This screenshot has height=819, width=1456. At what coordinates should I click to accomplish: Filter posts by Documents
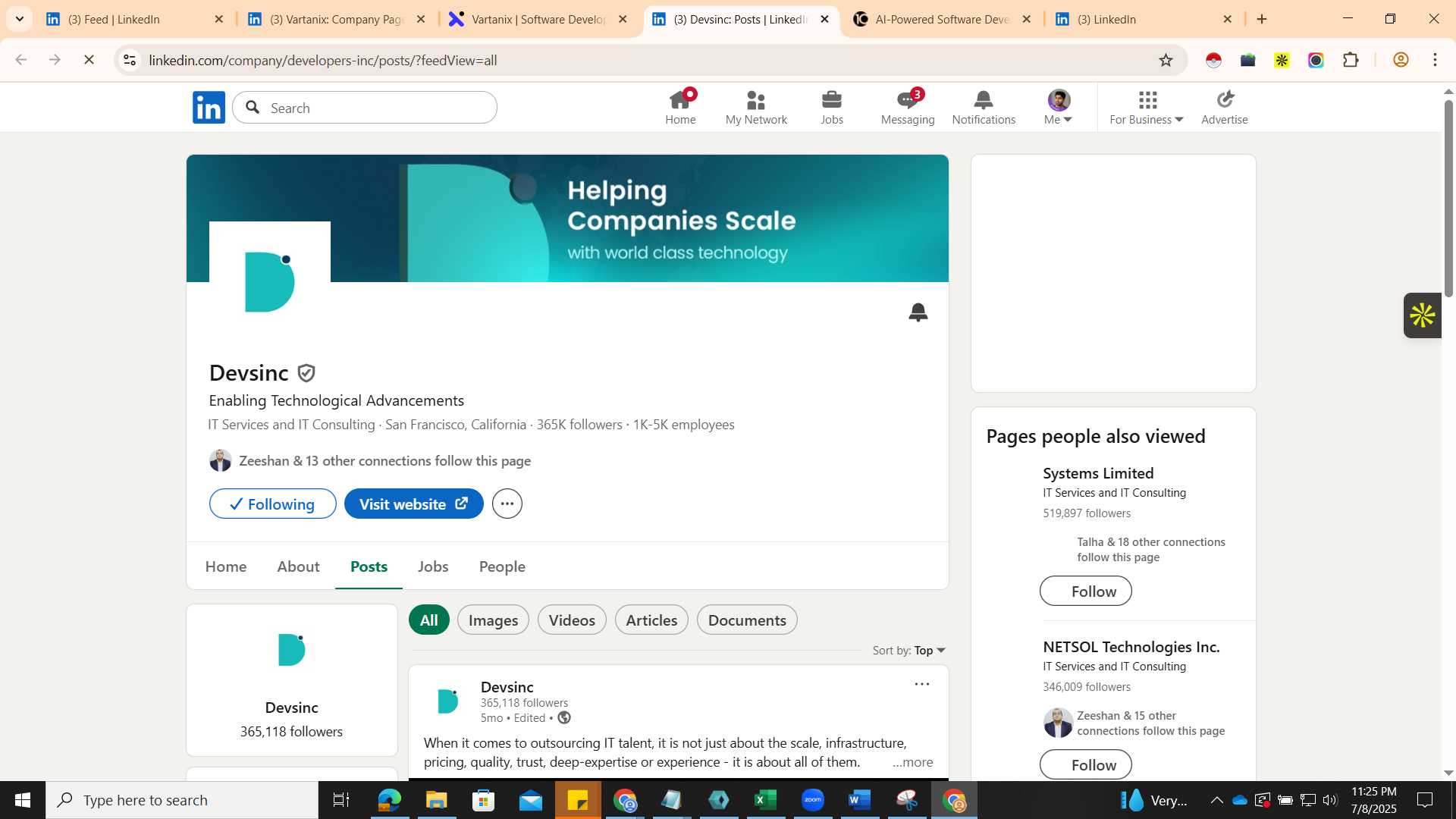point(747,620)
